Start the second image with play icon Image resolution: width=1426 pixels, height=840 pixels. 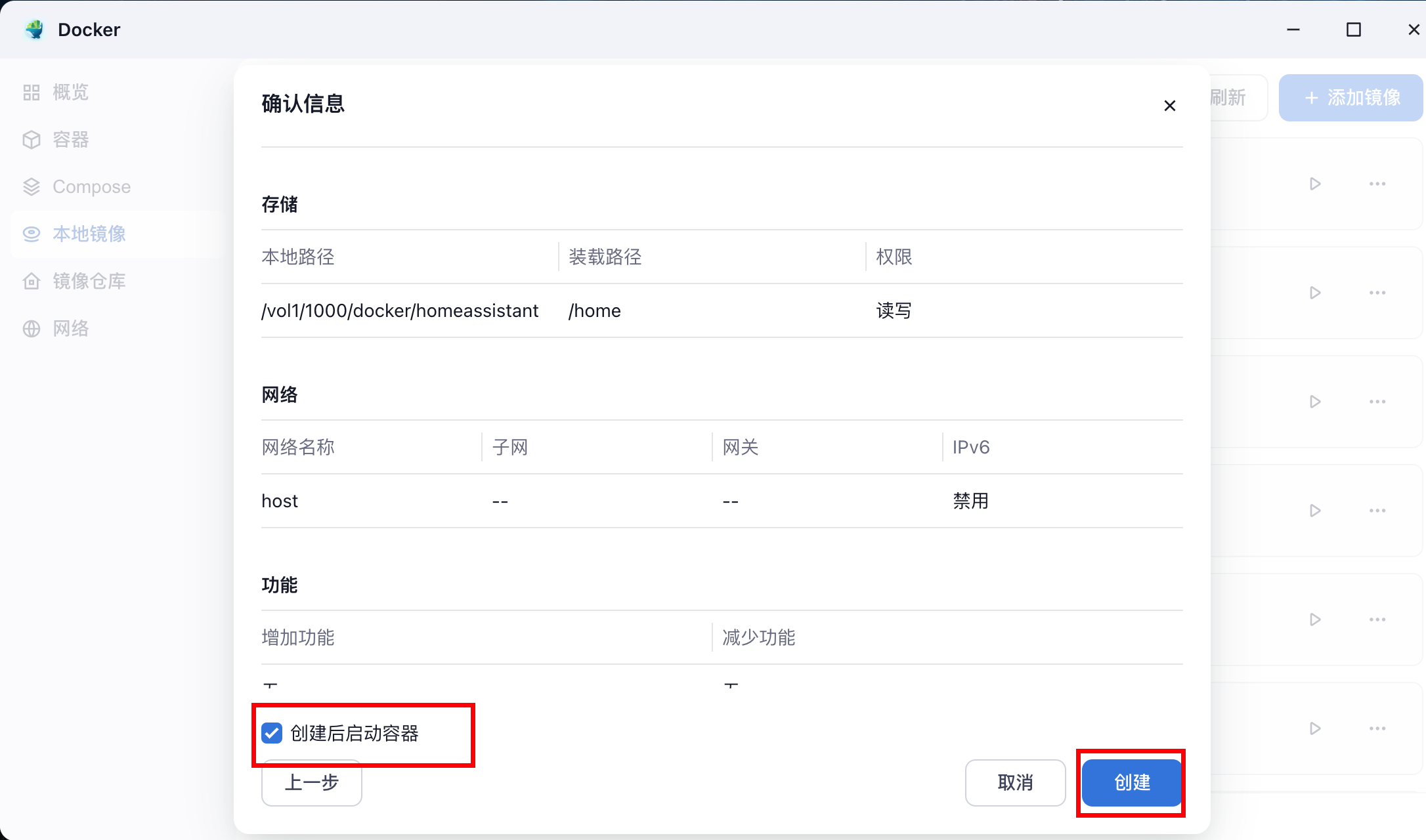[x=1314, y=293]
